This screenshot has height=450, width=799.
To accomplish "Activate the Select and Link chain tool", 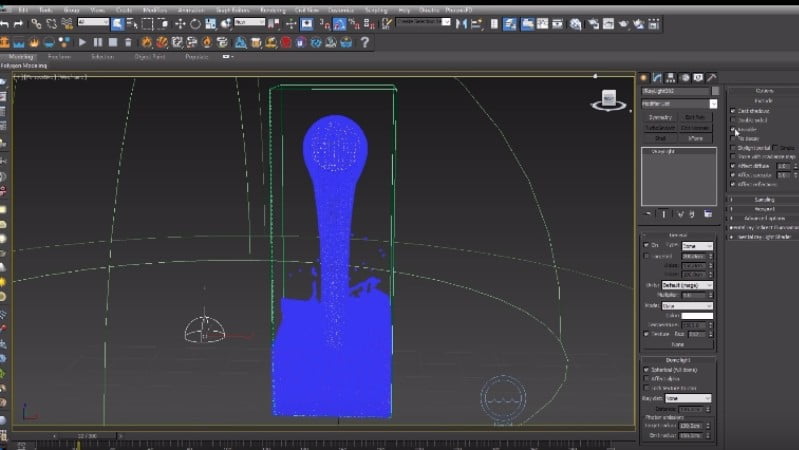I will point(36,23).
